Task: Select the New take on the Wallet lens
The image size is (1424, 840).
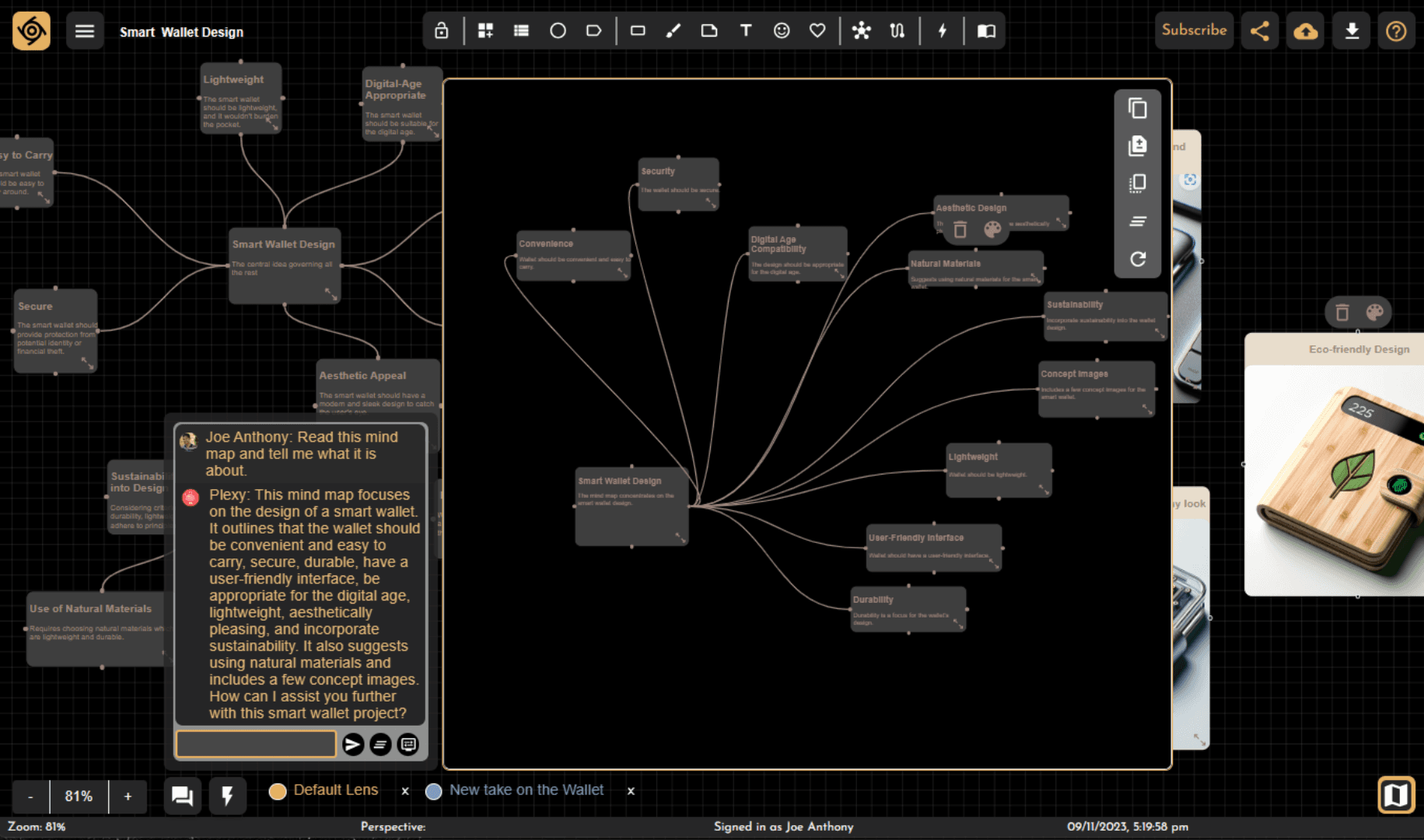Action: tap(526, 790)
